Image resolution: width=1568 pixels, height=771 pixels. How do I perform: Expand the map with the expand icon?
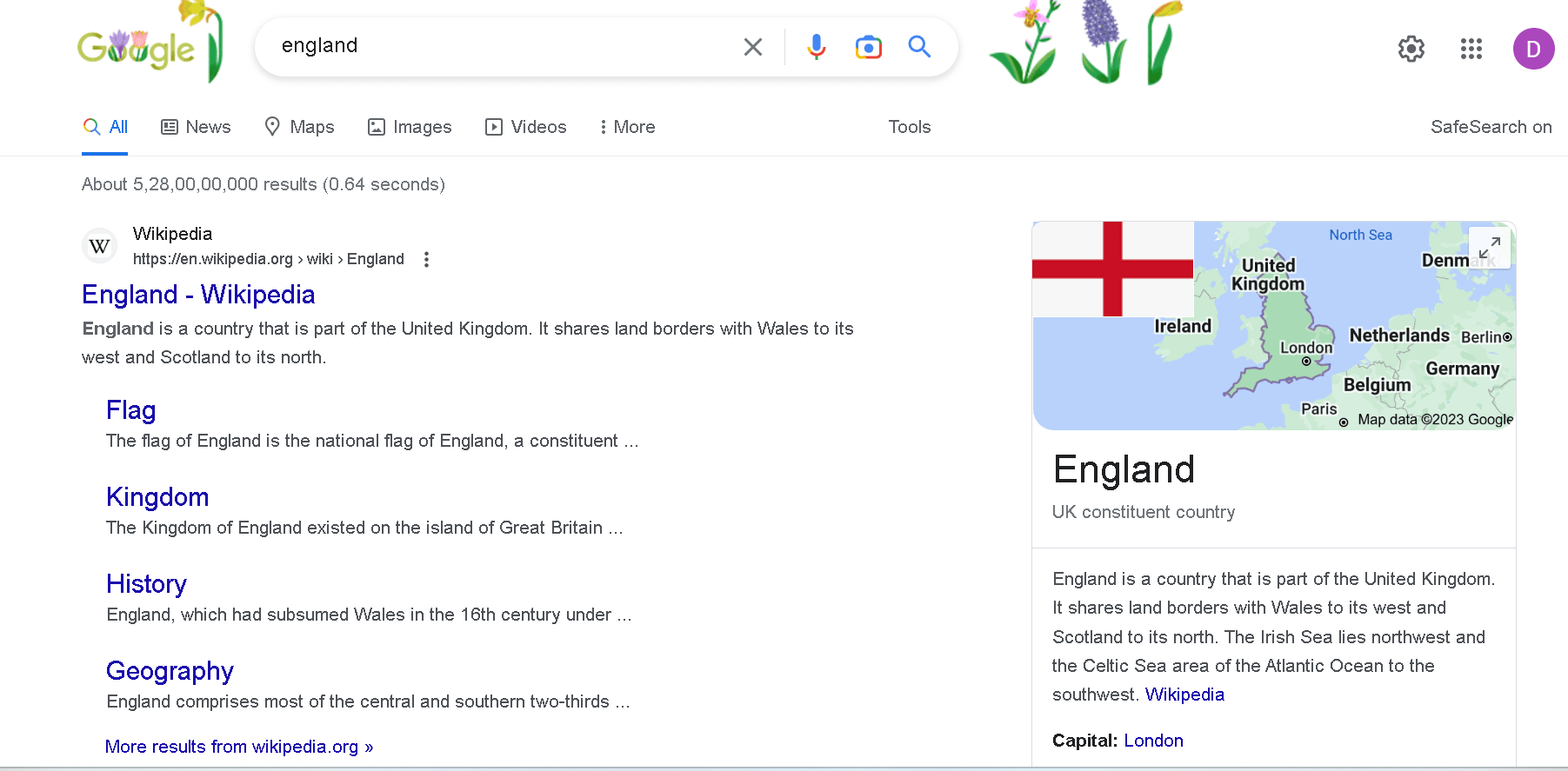[x=1490, y=248]
